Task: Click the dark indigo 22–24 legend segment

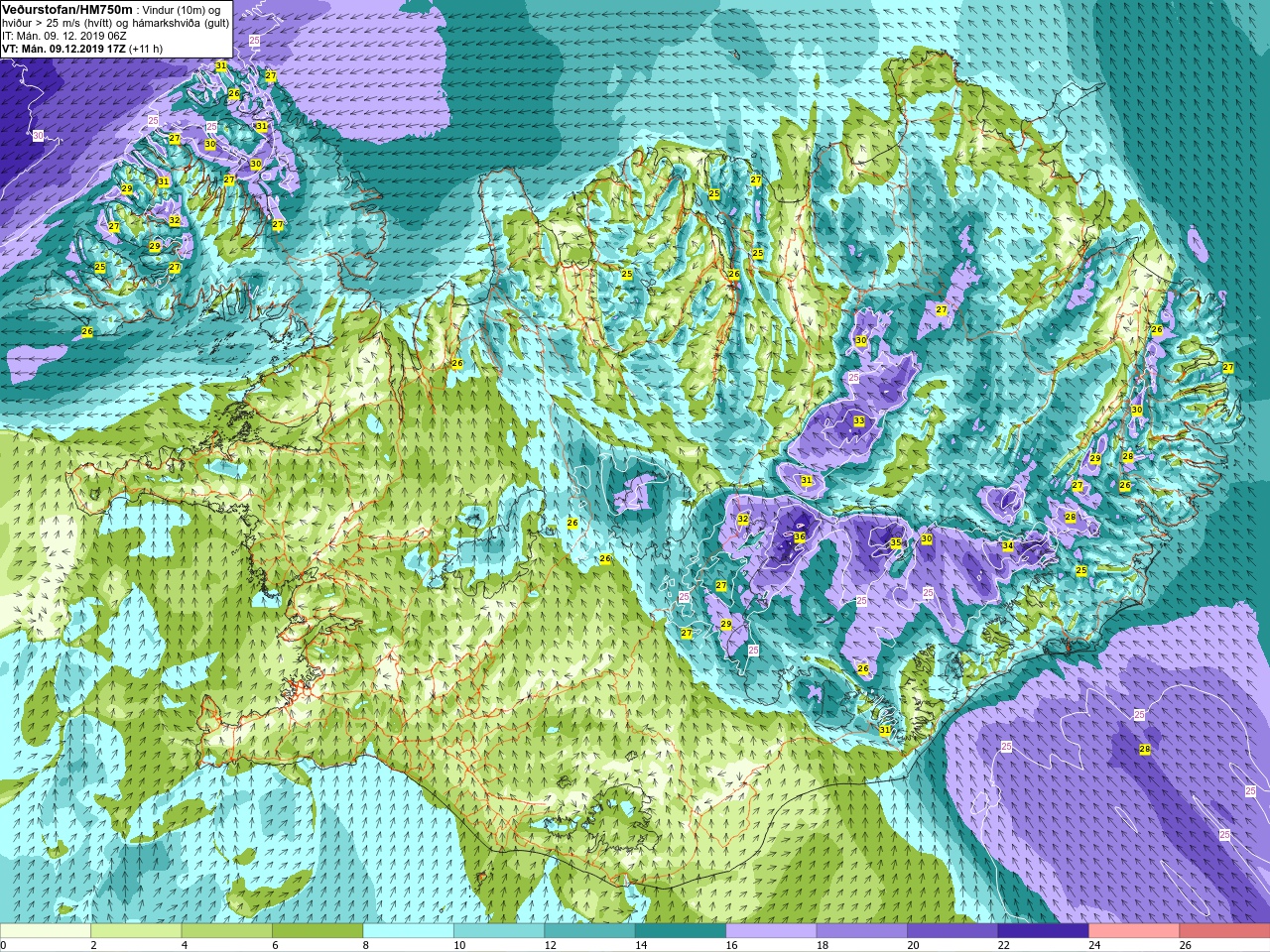Action: [x=1044, y=931]
